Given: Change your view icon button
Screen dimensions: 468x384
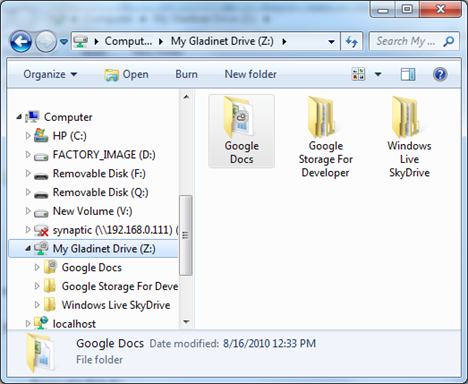Looking at the screenshot, I should coord(358,74).
